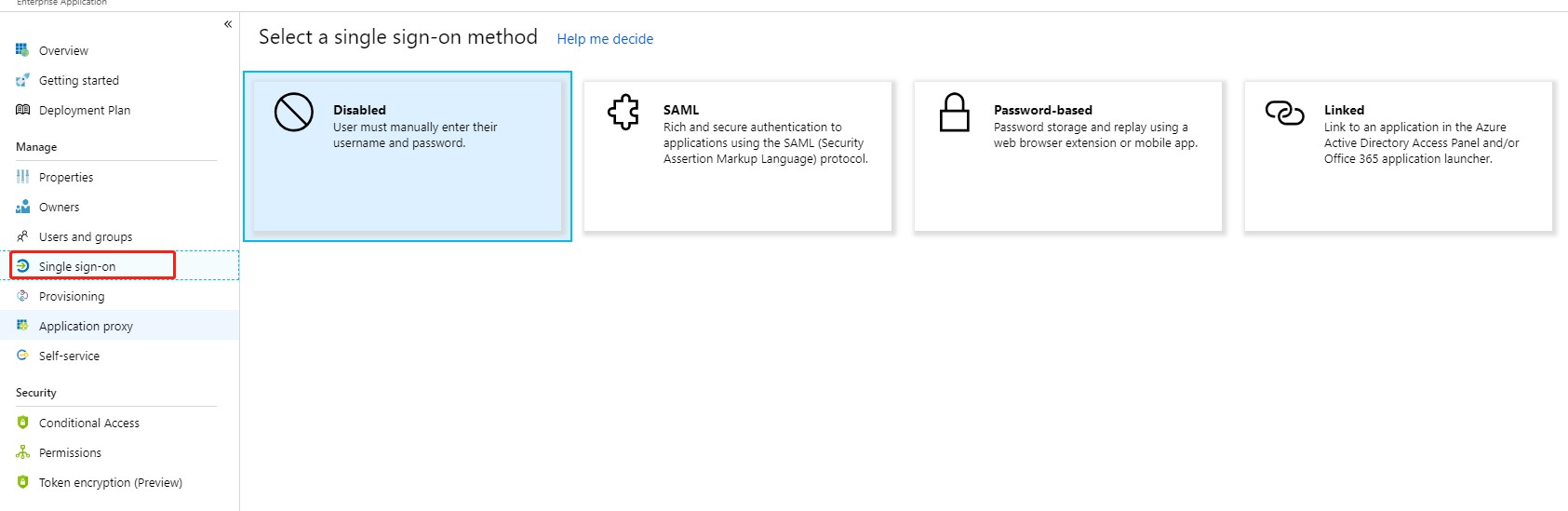Select the Disabled sign-on method title
1568x511 pixels.
click(359, 110)
